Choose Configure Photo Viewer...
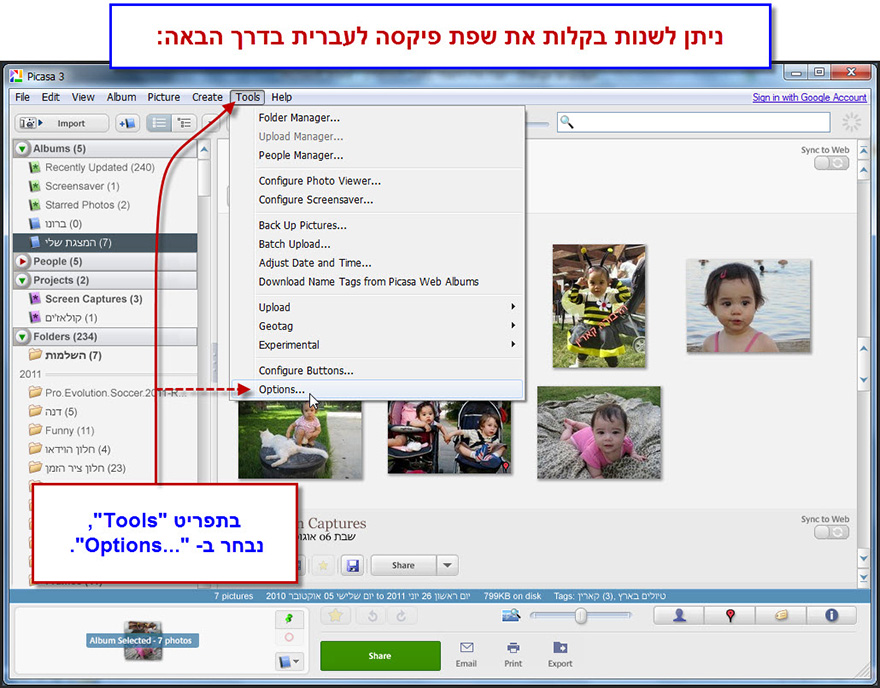Screen dimensions: 880x688 click(377, 181)
